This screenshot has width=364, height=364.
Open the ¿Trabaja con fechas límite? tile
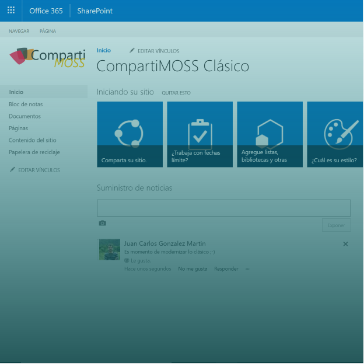(200, 134)
